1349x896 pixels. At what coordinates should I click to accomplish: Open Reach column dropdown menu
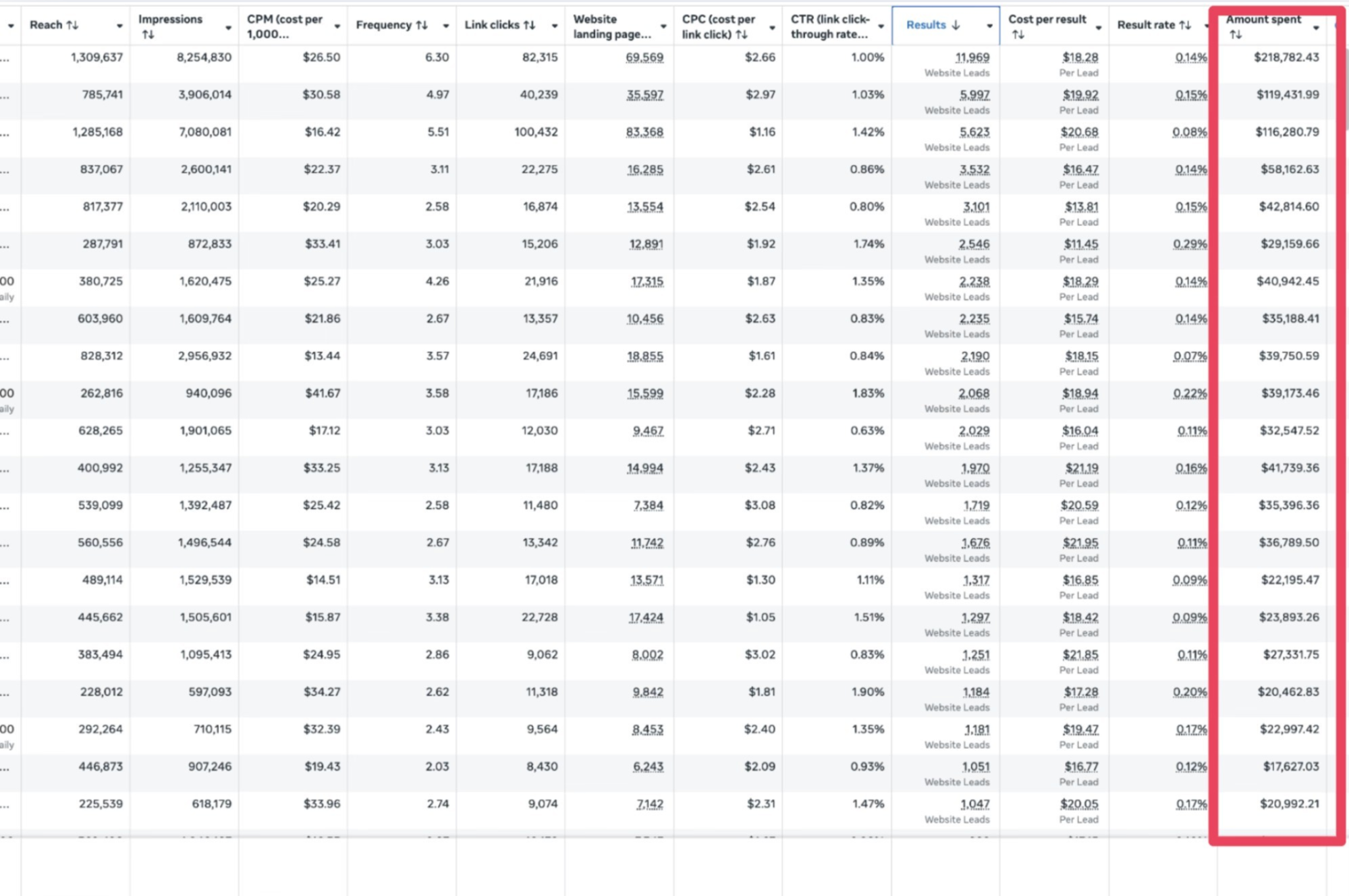119,26
